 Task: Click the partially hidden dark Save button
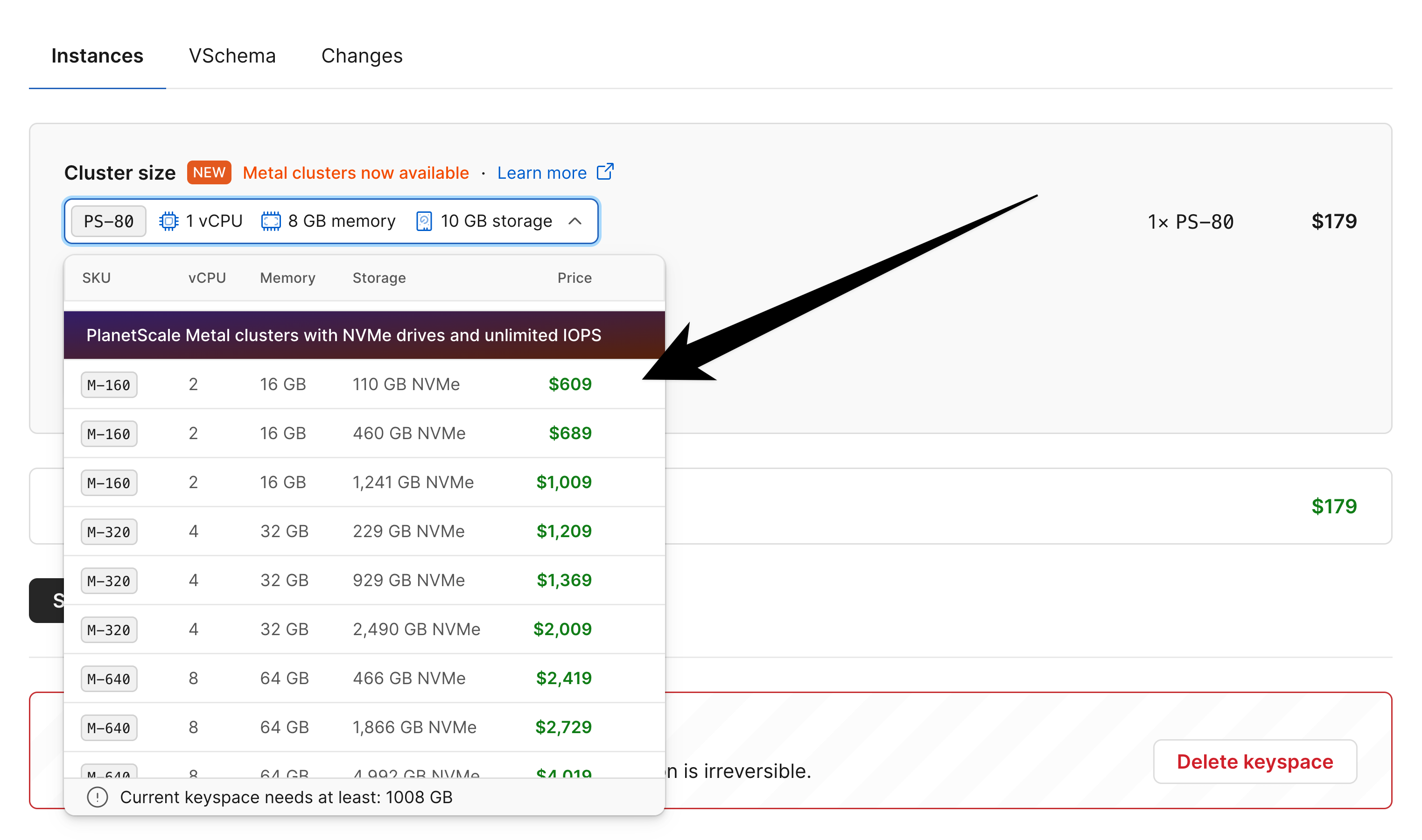[x=47, y=601]
